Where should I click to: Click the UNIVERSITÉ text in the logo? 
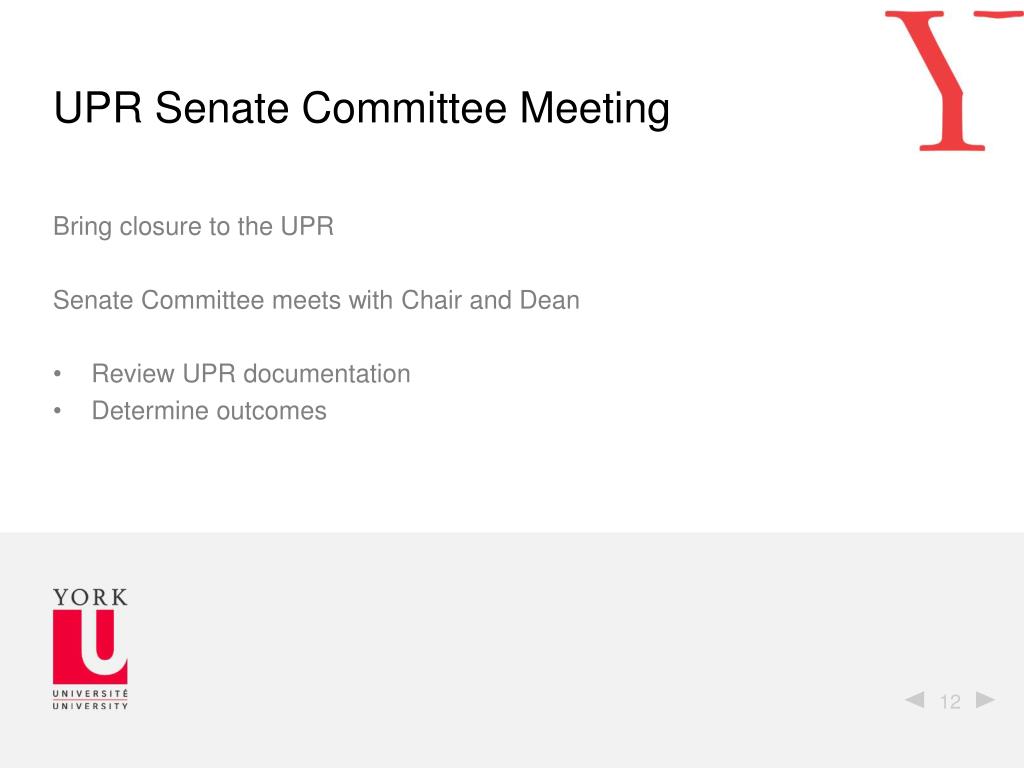90,693
